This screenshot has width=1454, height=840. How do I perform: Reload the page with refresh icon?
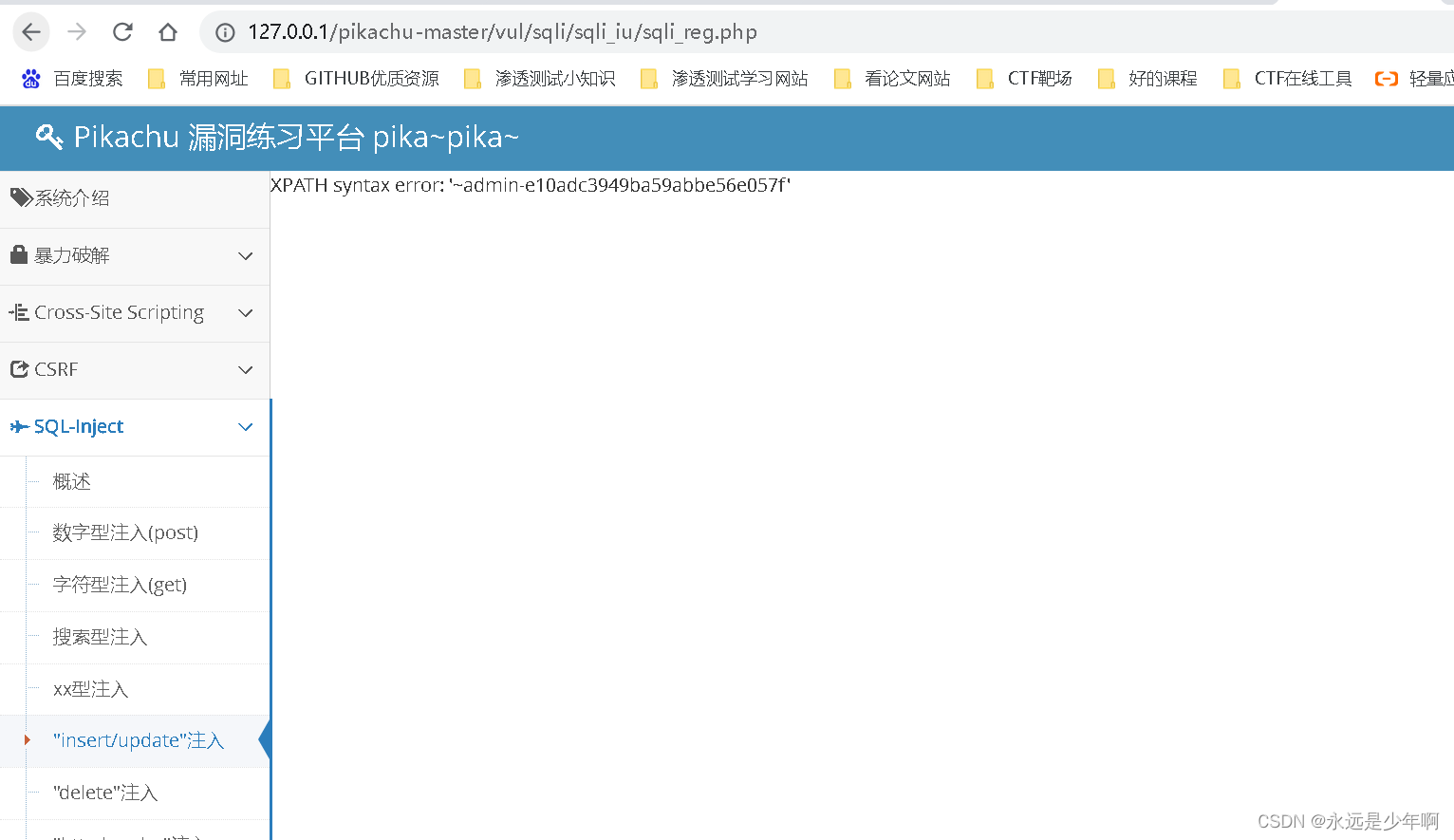[x=122, y=32]
